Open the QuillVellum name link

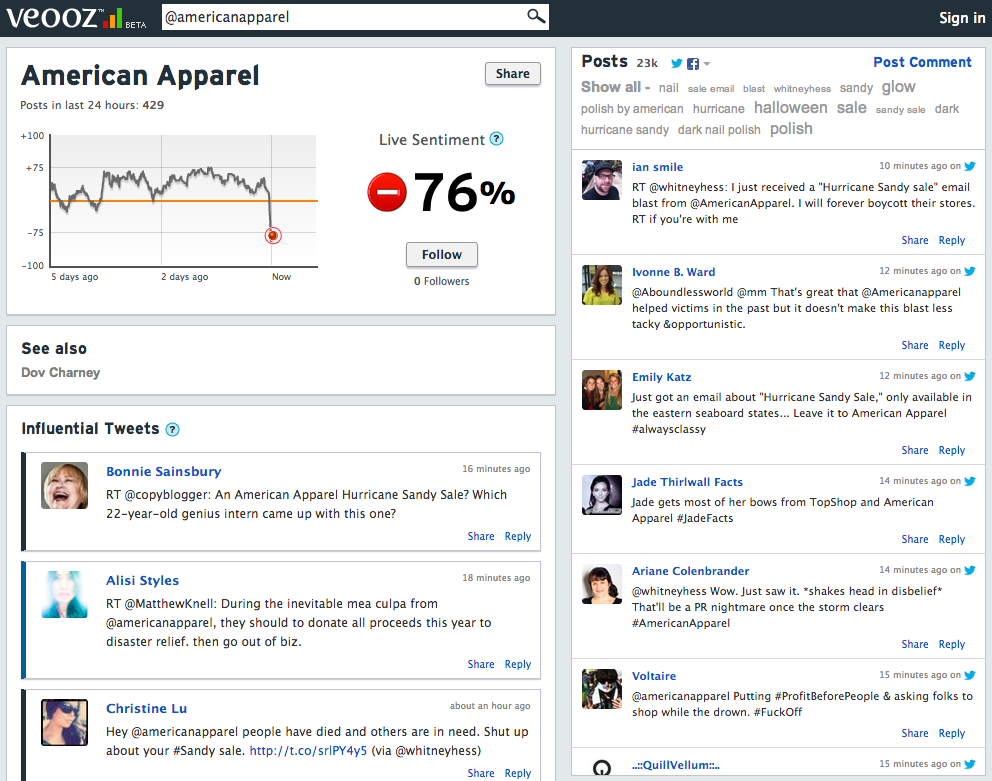coord(676,765)
